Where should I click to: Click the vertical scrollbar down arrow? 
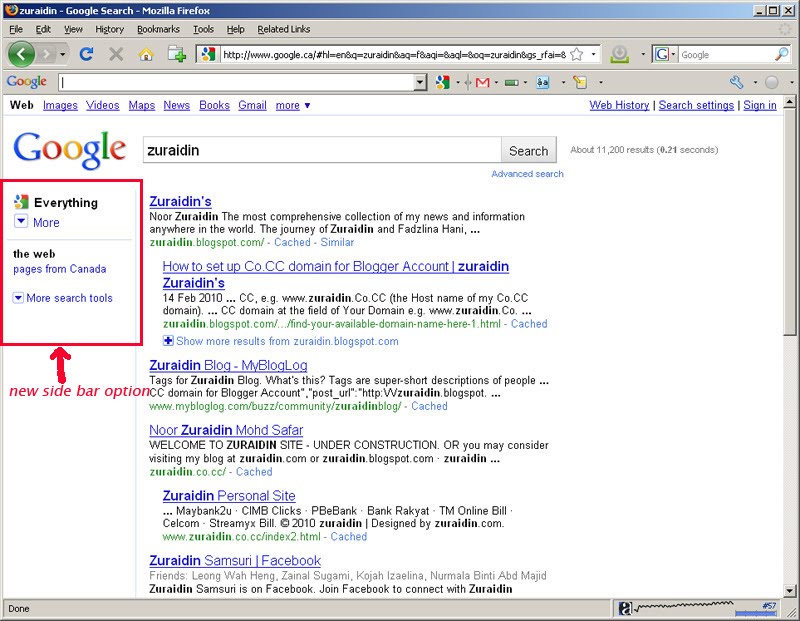[x=789, y=590]
